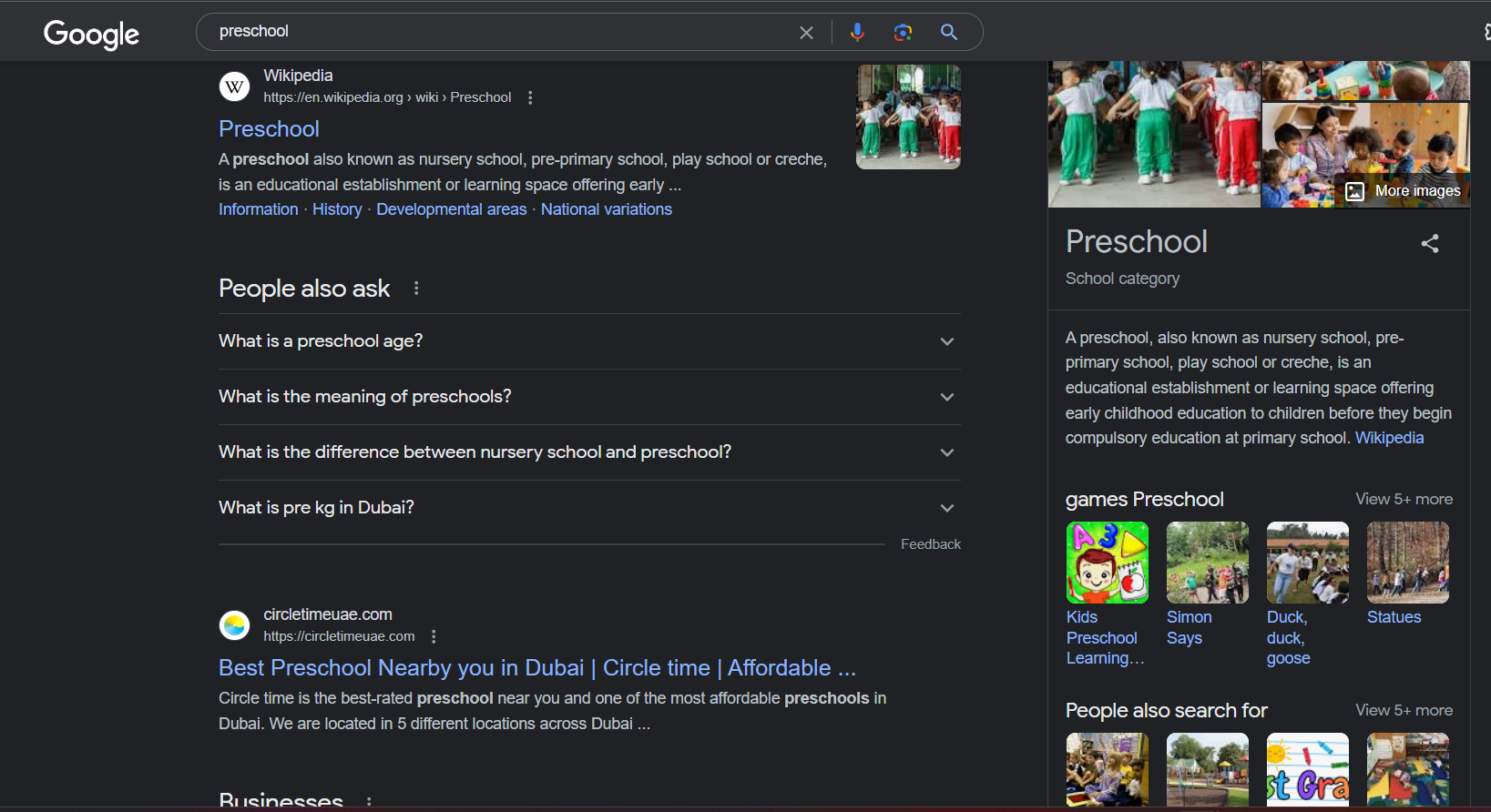Click the Businesses section heading
The height and width of the screenshot is (812, 1491).
point(281,800)
